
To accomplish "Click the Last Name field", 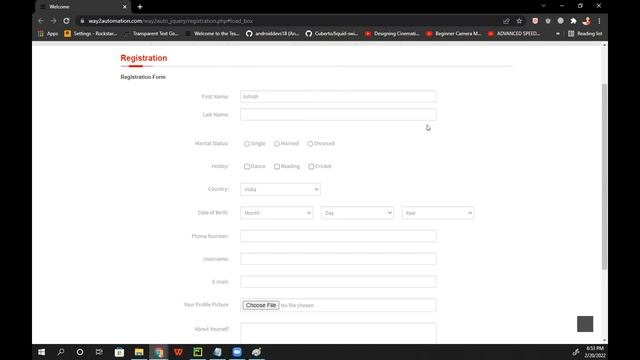I will tap(338, 115).
